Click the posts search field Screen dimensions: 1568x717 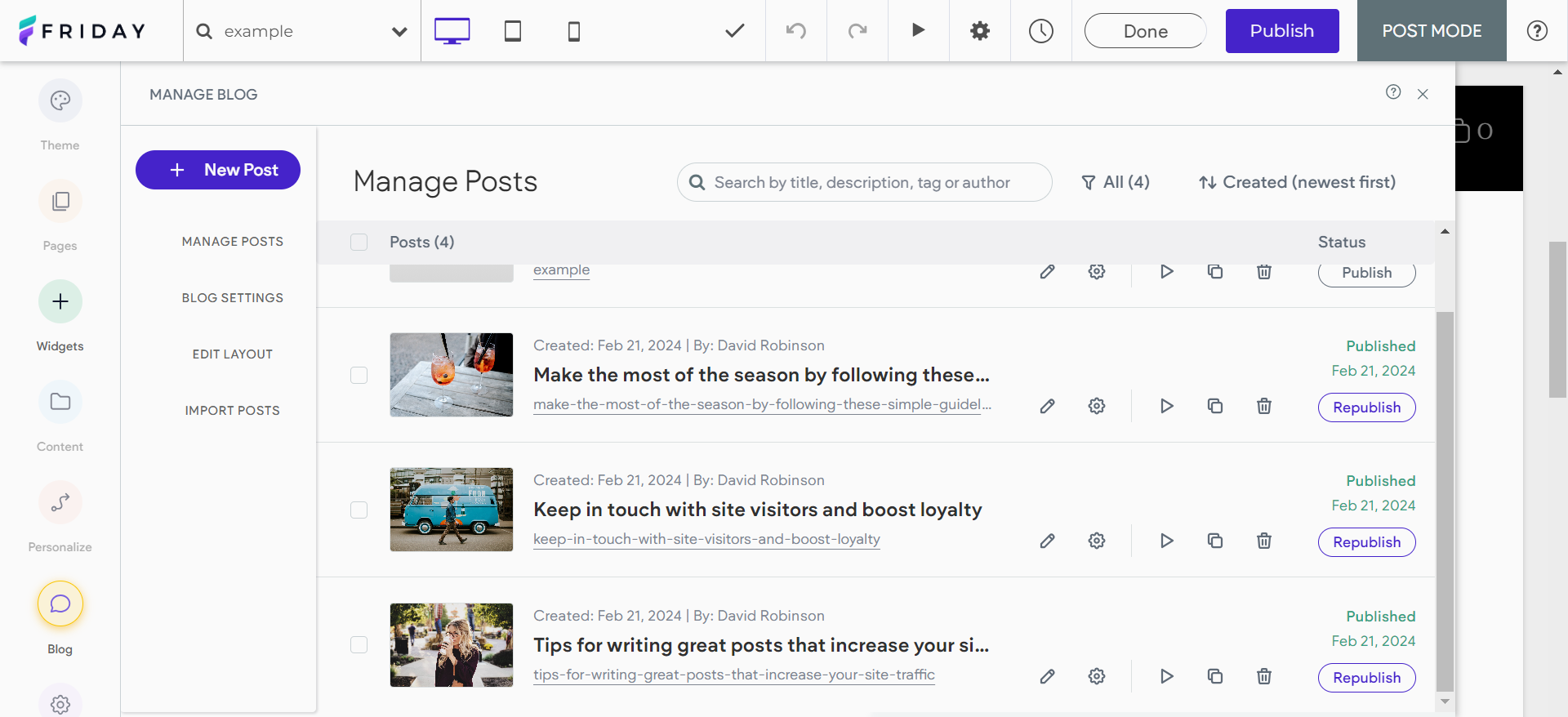point(865,182)
